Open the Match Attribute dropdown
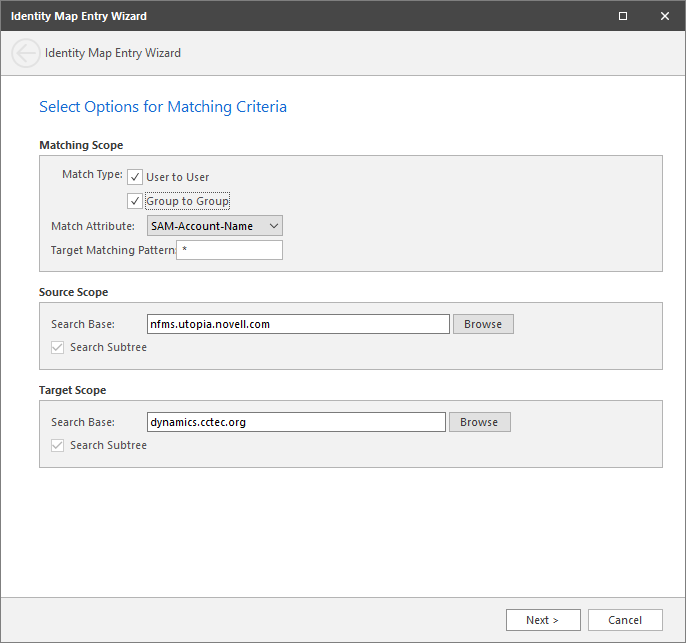Screen dimensions: 686x643 tap(215, 226)
